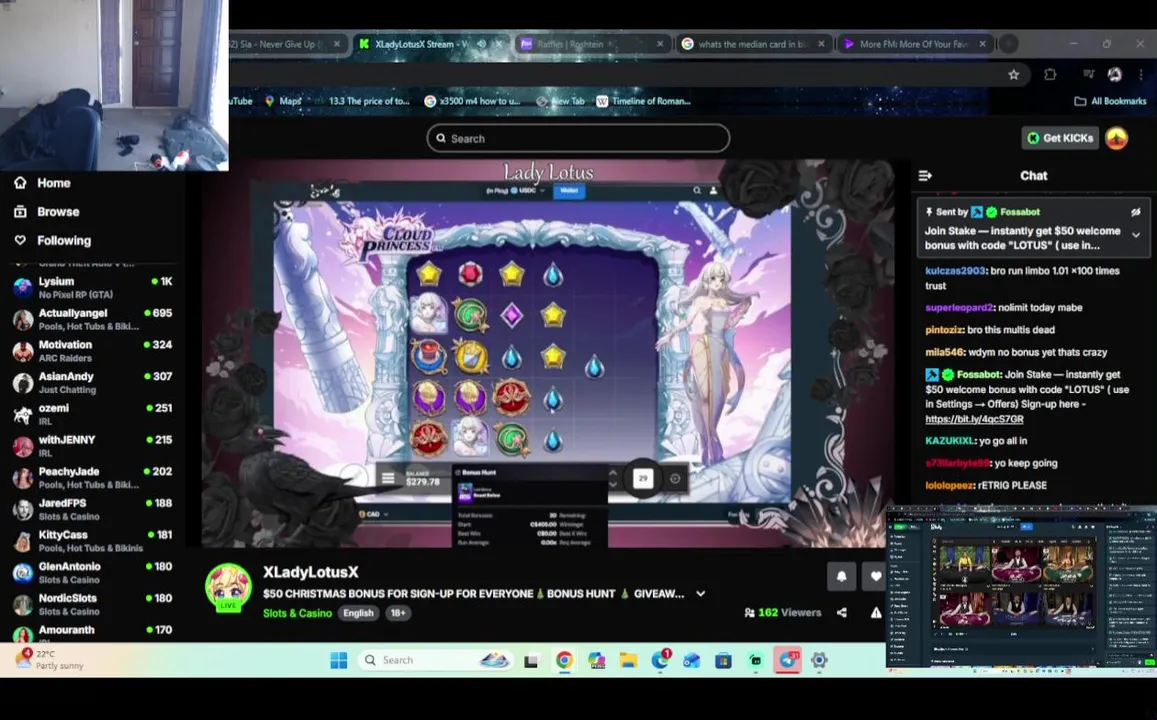Viewport: 1157px width, 720px height.
Task: Open Settings gear on taskbar
Action: tap(819, 660)
